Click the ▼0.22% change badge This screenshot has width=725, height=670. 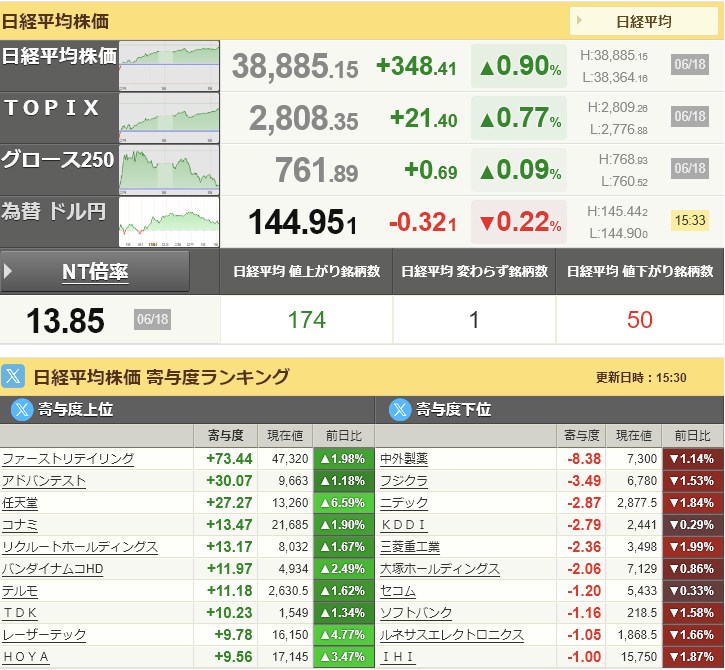click(519, 222)
